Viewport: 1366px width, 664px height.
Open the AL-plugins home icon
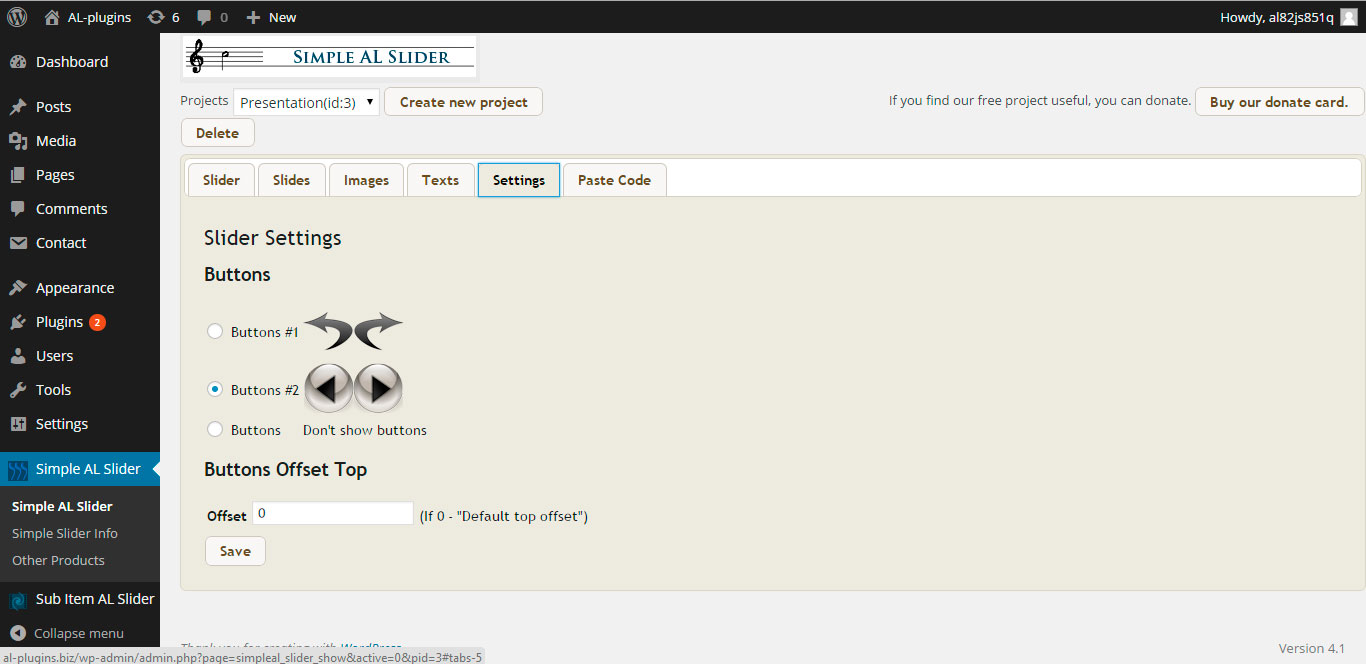click(x=52, y=17)
